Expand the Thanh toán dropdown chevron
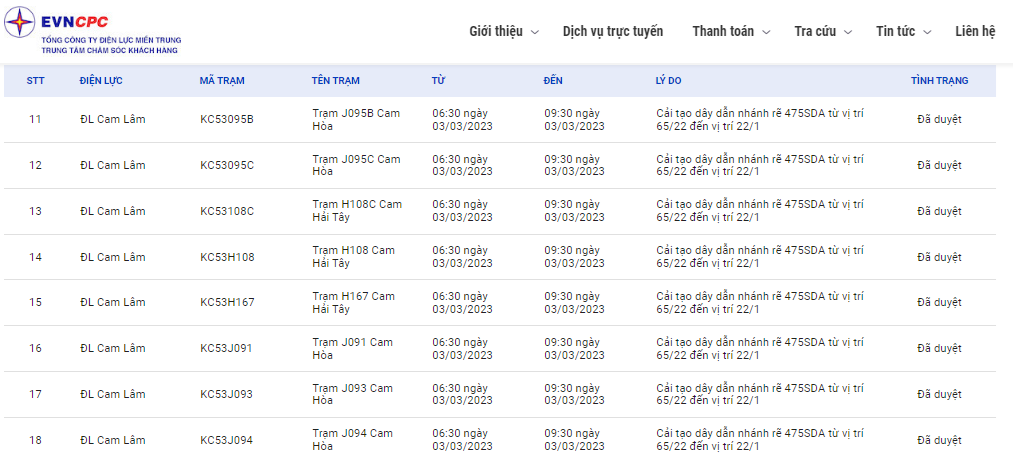1013x461 pixels. pyautogui.click(x=766, y=32)
